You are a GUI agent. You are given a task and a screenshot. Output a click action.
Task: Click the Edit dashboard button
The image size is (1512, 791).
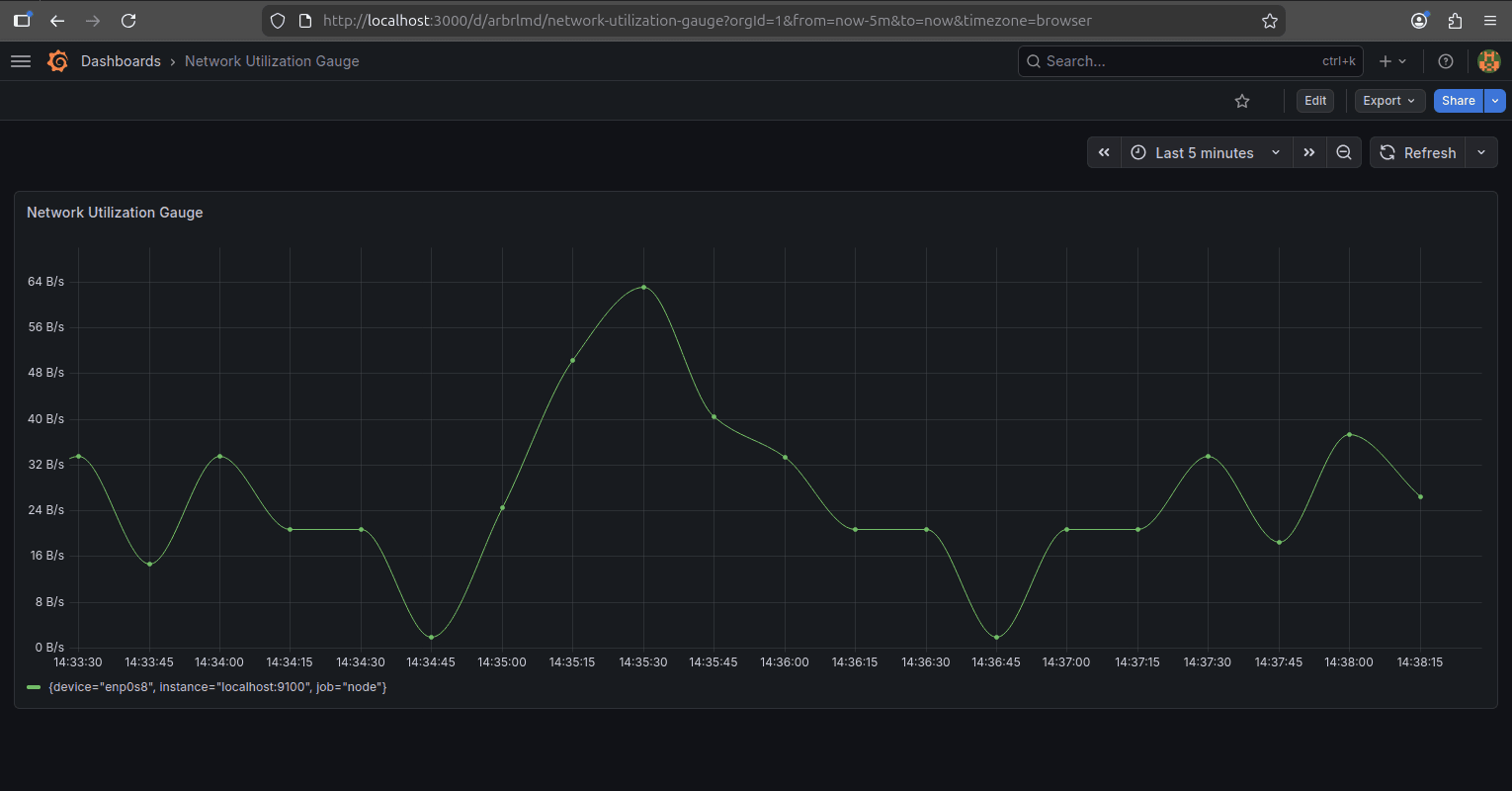(1315, 101)
